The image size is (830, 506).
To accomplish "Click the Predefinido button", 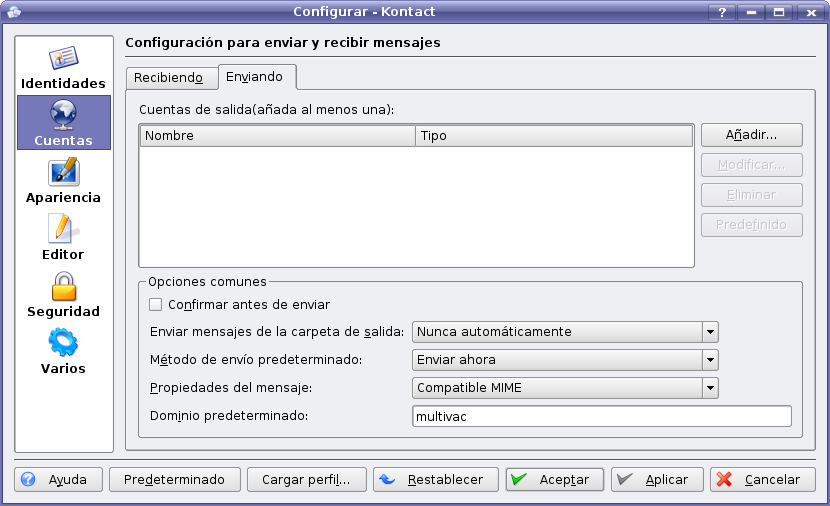I will click(752, 225).
